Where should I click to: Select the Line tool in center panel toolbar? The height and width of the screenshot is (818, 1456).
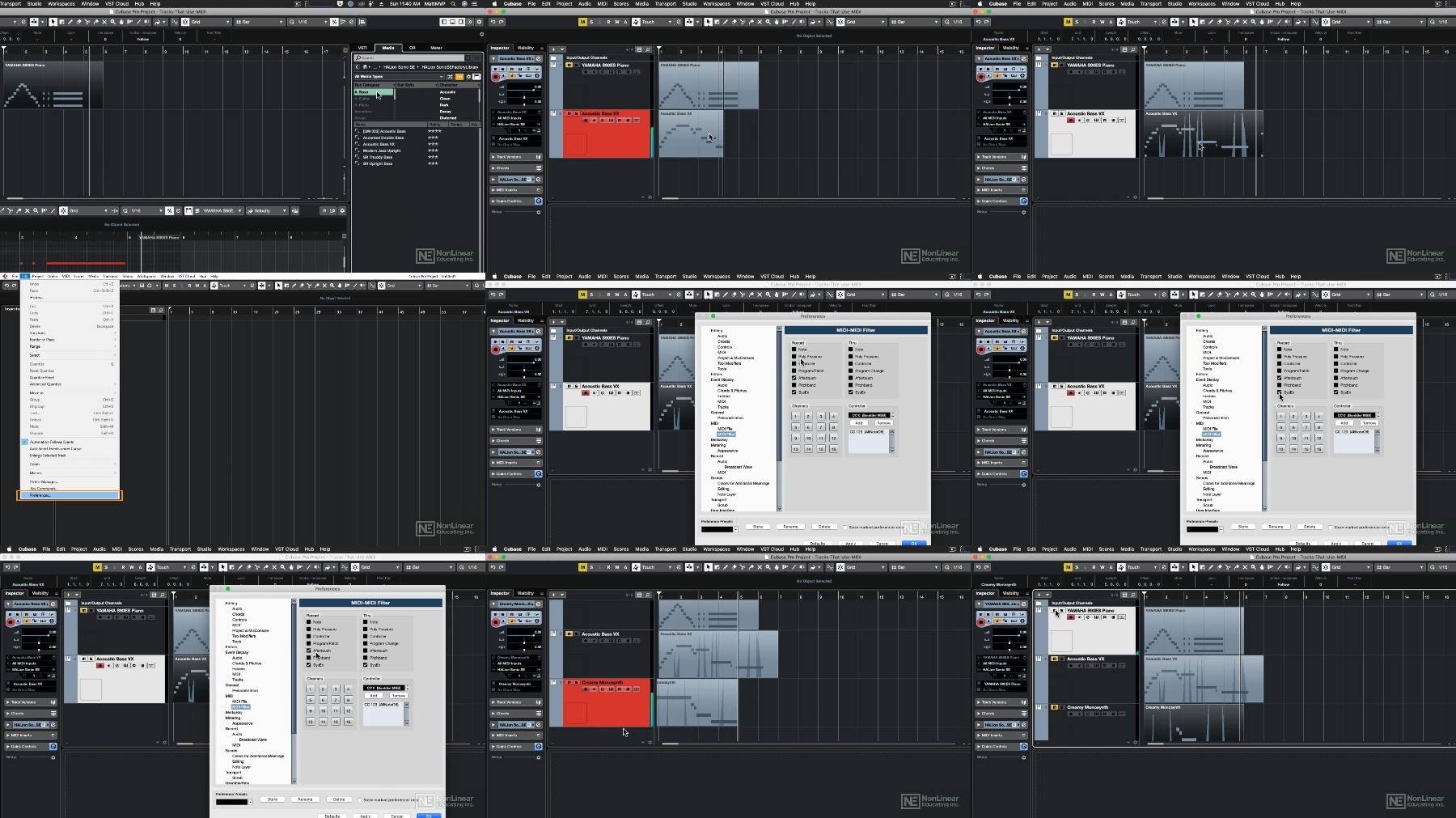(794, 295)
